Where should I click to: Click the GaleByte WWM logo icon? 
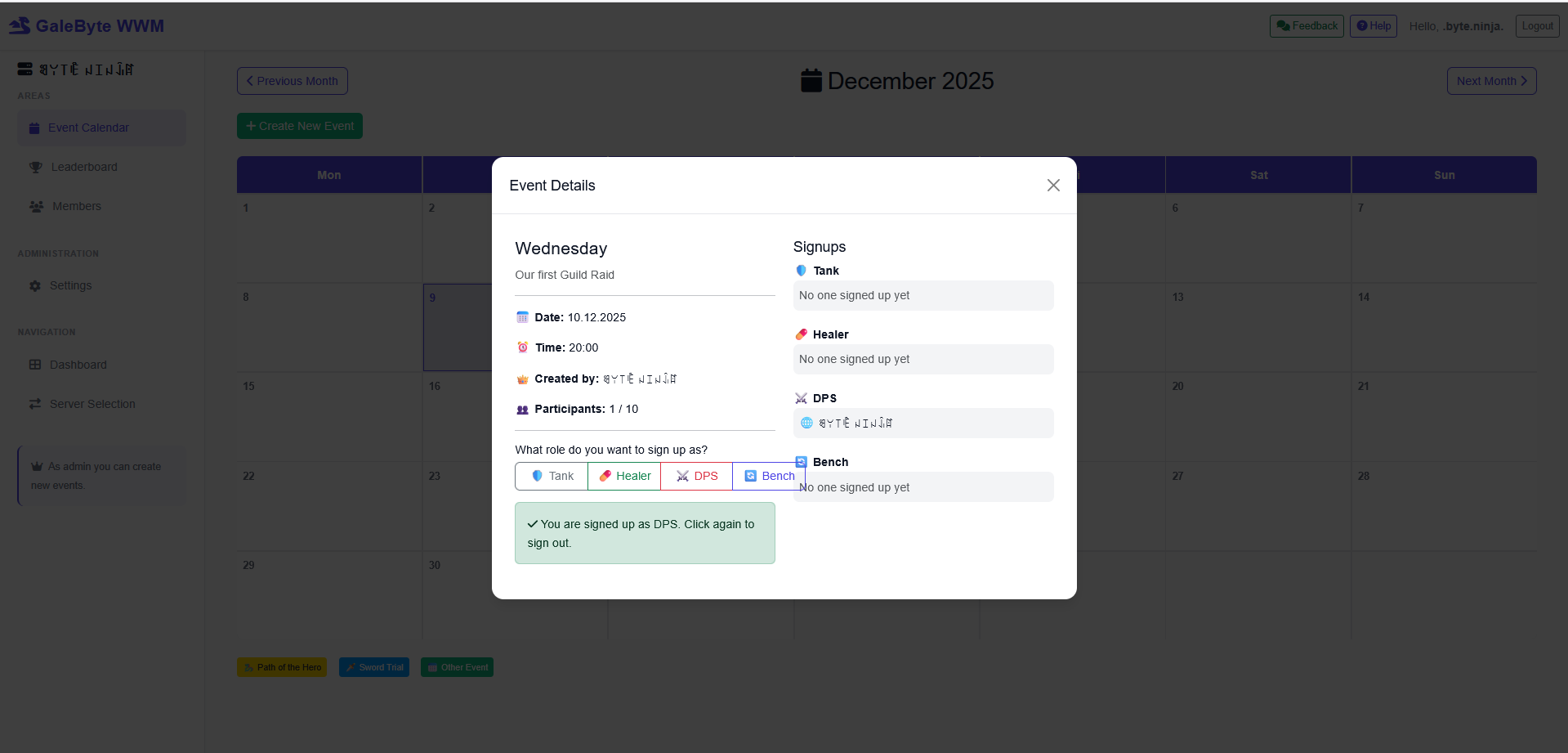point(20,26)
